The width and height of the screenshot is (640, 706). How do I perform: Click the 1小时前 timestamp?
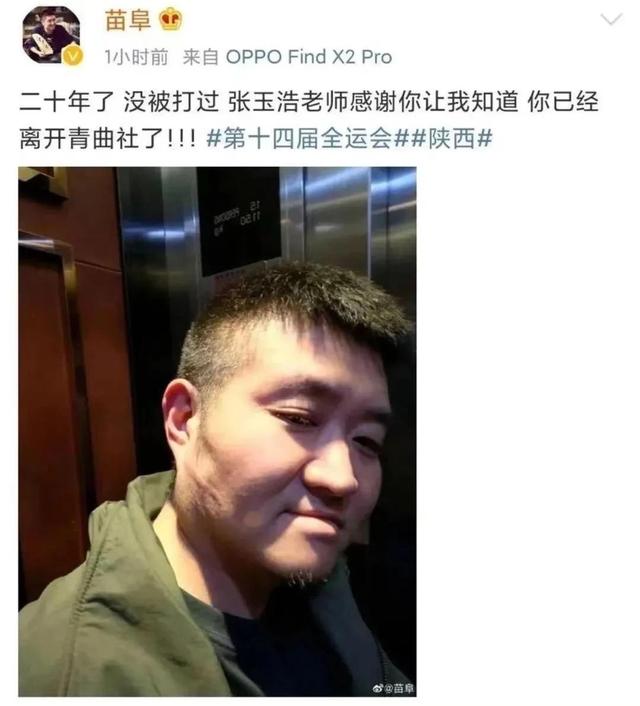[136, 57]
